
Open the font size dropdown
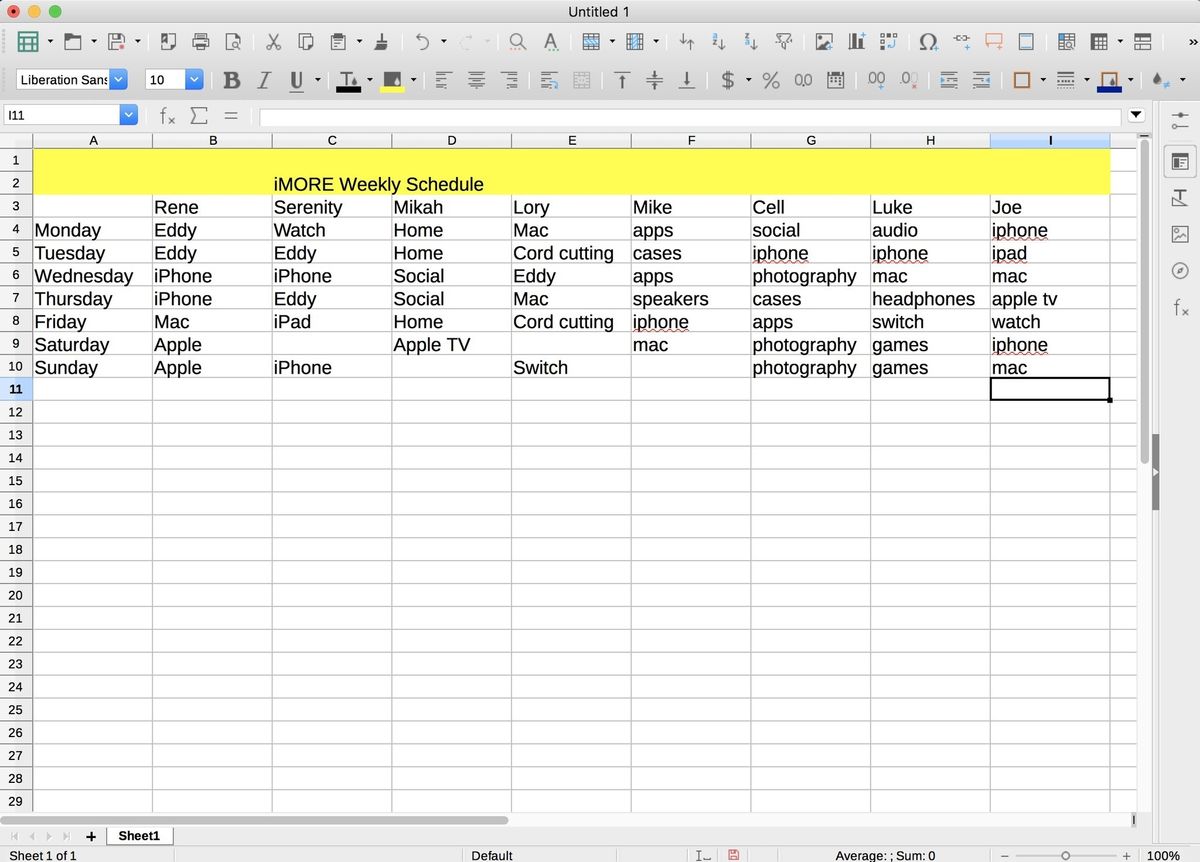click(194, 79)
